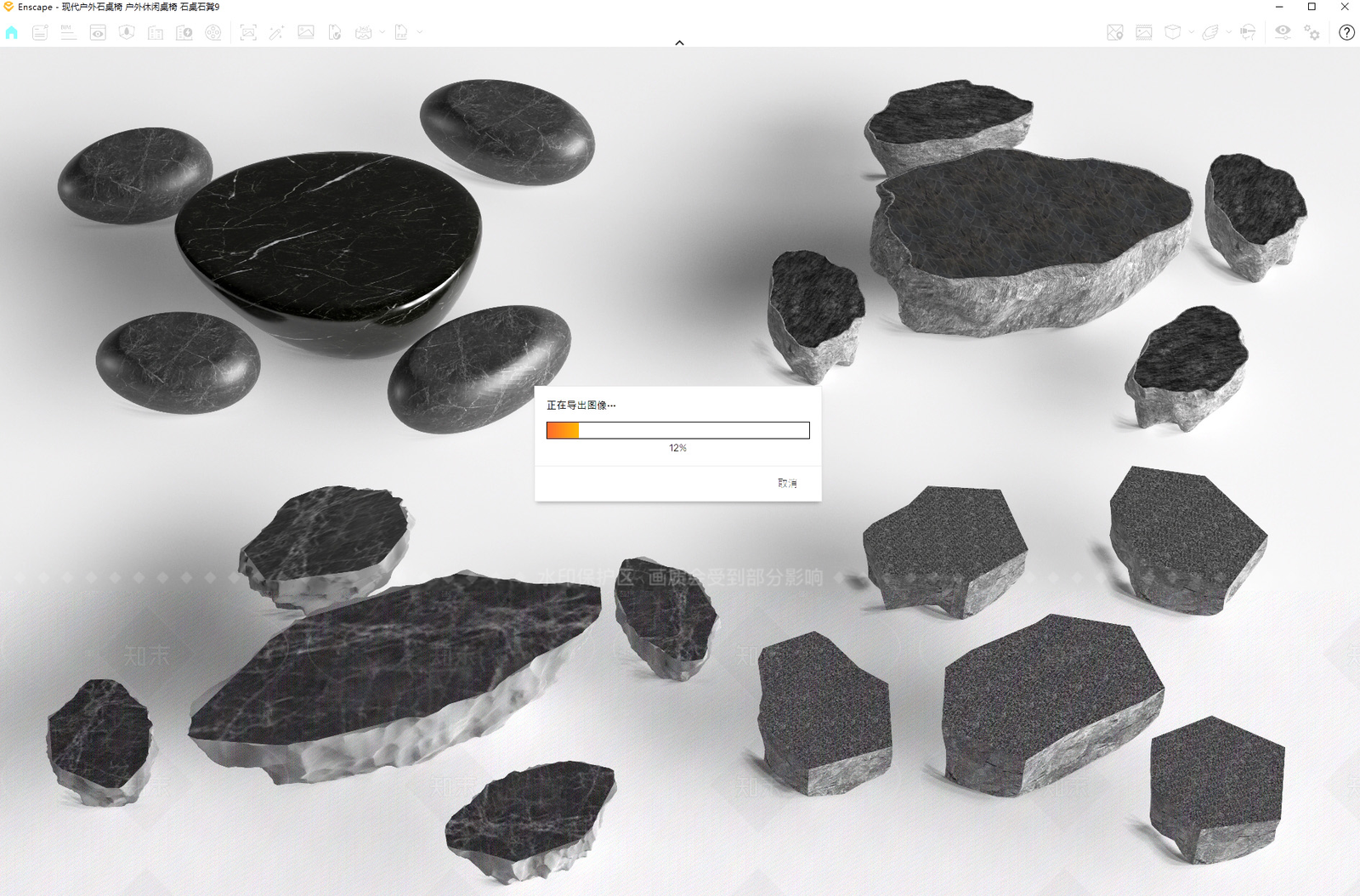This screenshot has height=896, width=1360.
Task: Expand the fly mode dropdown arrow
Action: pyautogui.click(x=1229, y=32)
